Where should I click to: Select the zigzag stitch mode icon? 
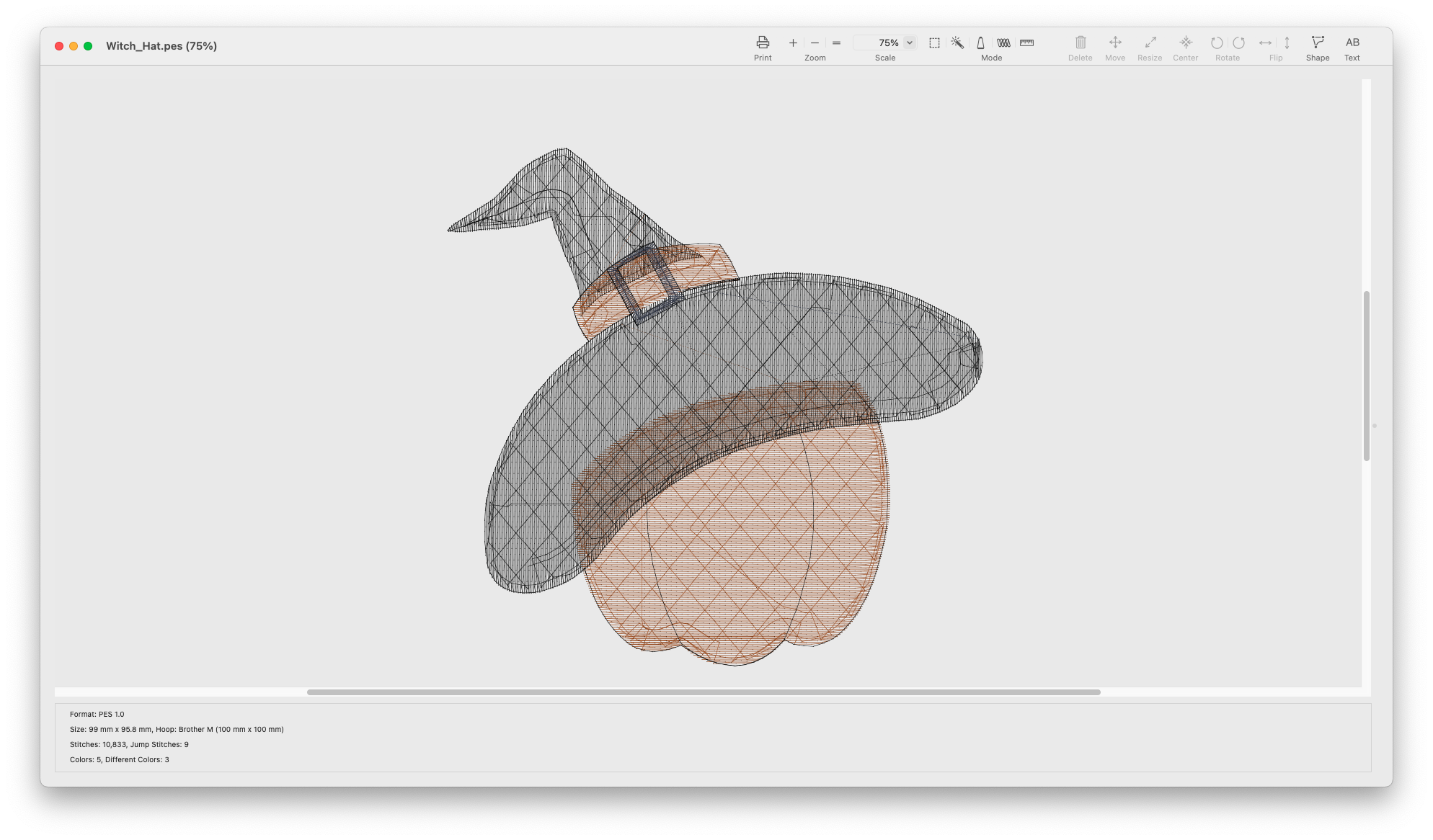point(1003,43)
